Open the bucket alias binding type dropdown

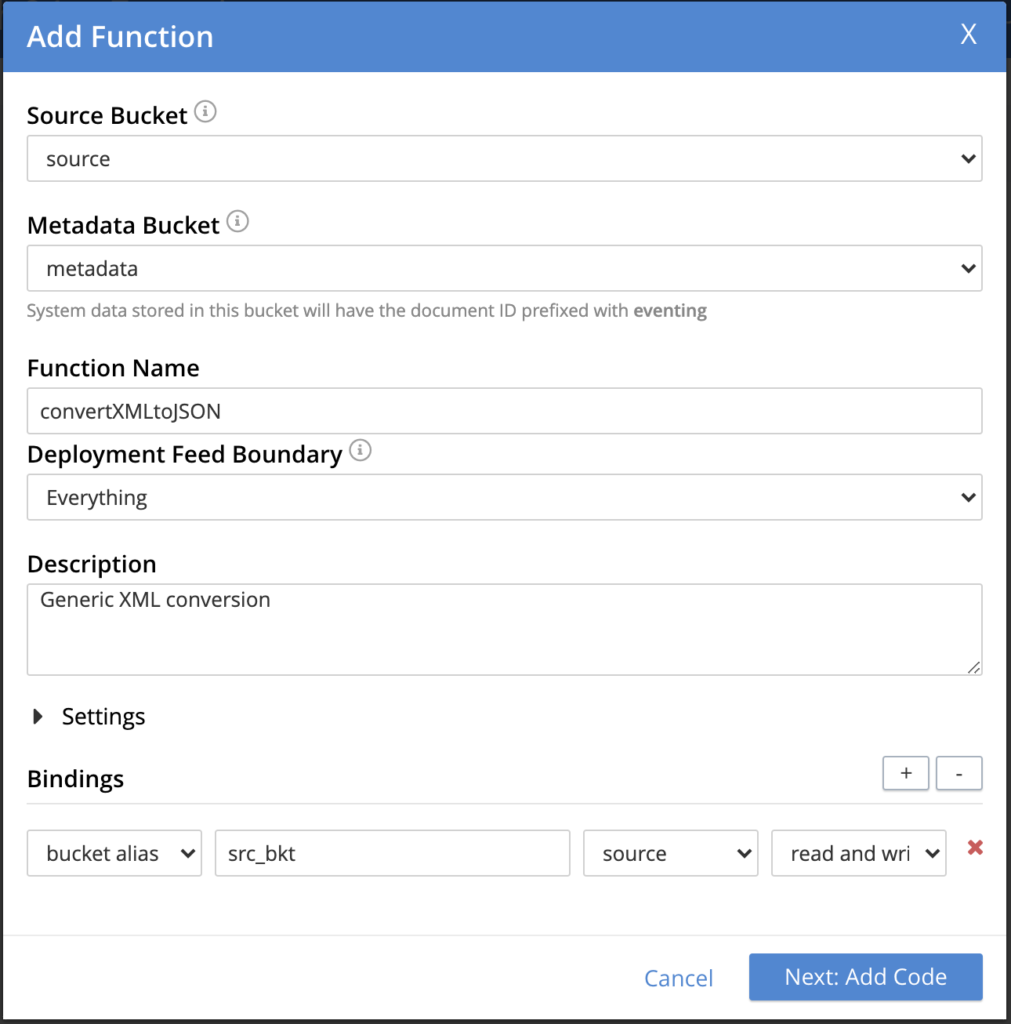tap(114, 853)
